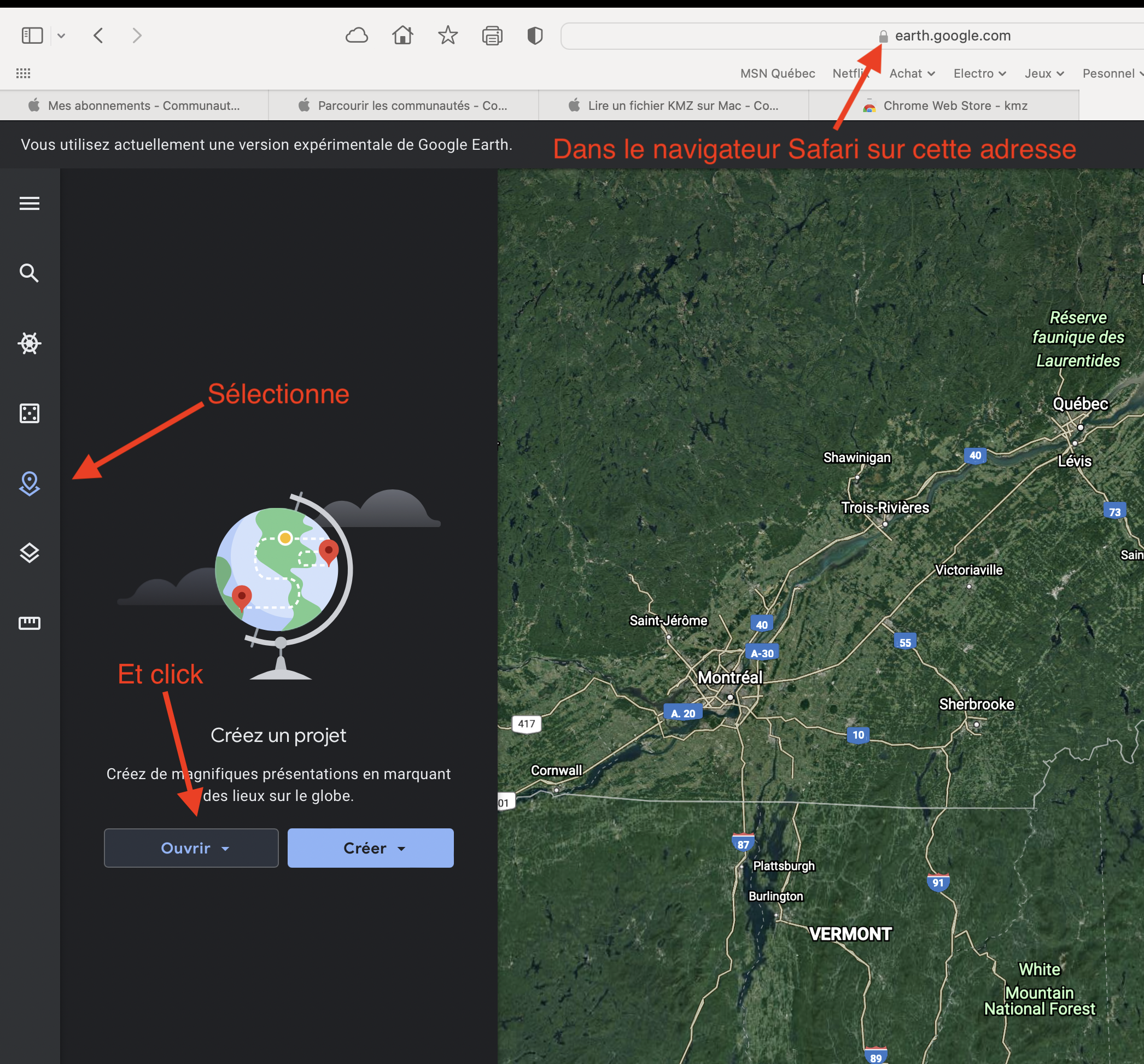
Task: Expand the Créer dropdown button
Action: coord(371,847)
